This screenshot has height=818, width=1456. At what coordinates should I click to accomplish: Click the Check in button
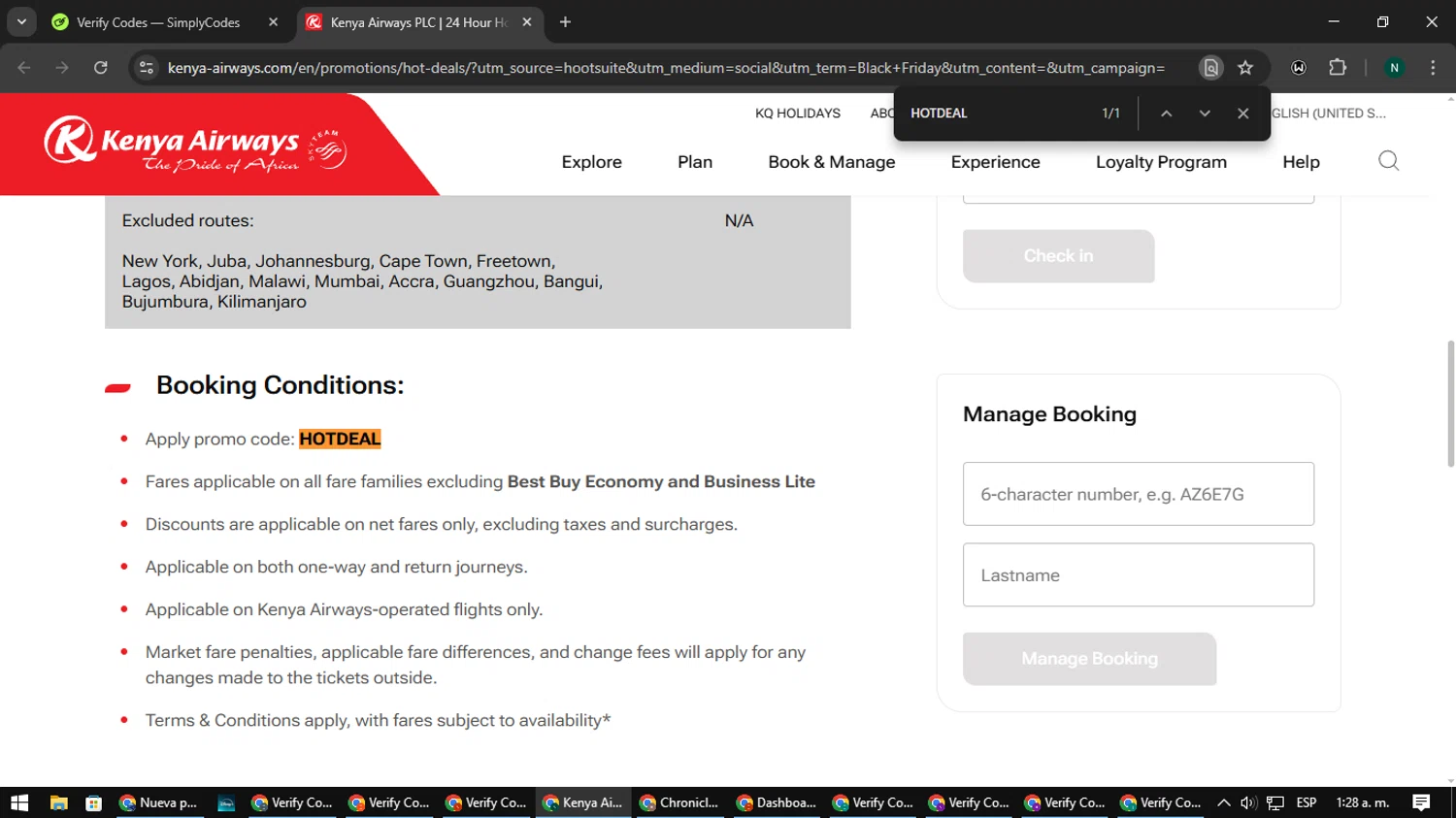click(1058, 256)
